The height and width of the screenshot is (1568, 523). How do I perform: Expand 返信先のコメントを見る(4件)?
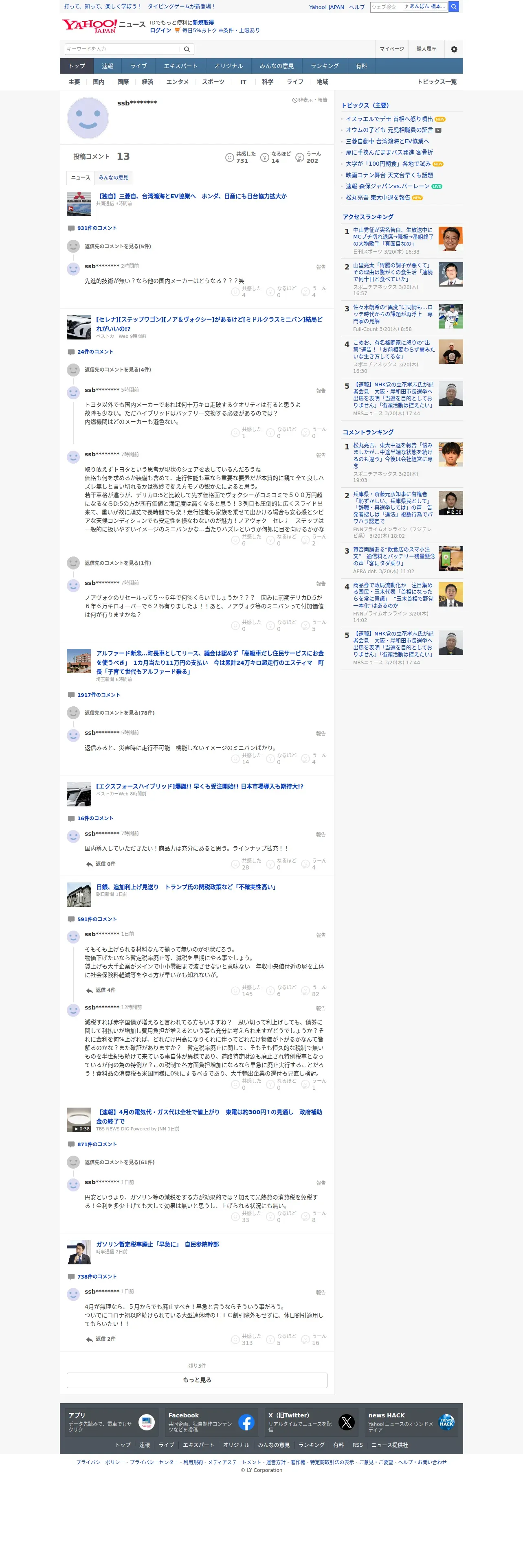(x=117, y=370)
